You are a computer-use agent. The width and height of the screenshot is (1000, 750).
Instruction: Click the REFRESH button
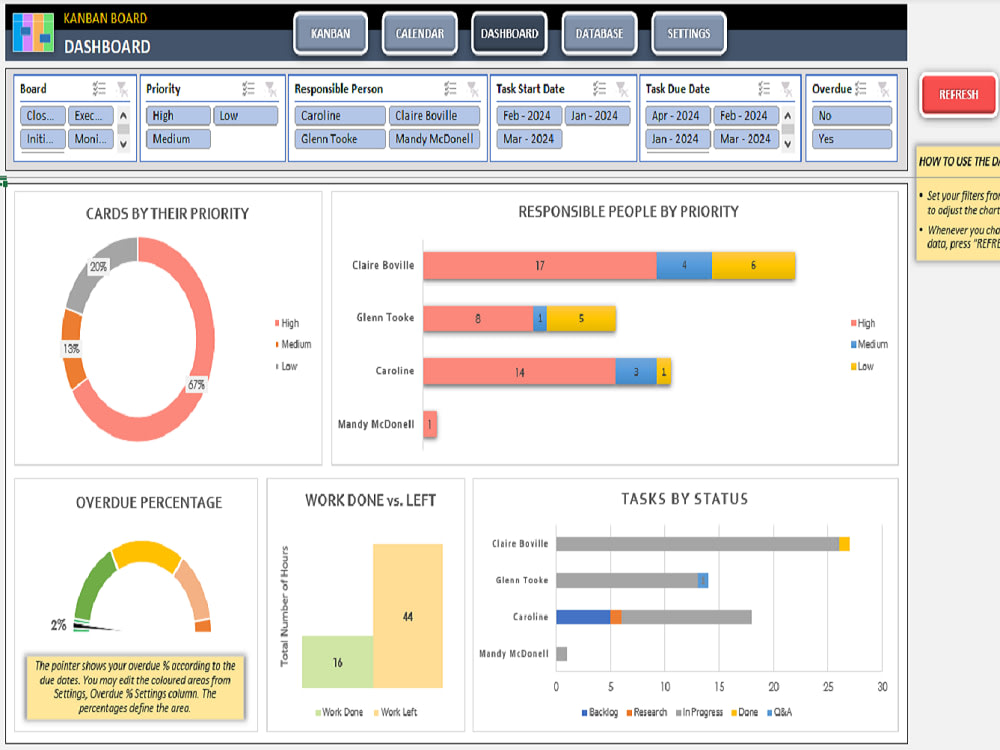[x=957, y=94]
